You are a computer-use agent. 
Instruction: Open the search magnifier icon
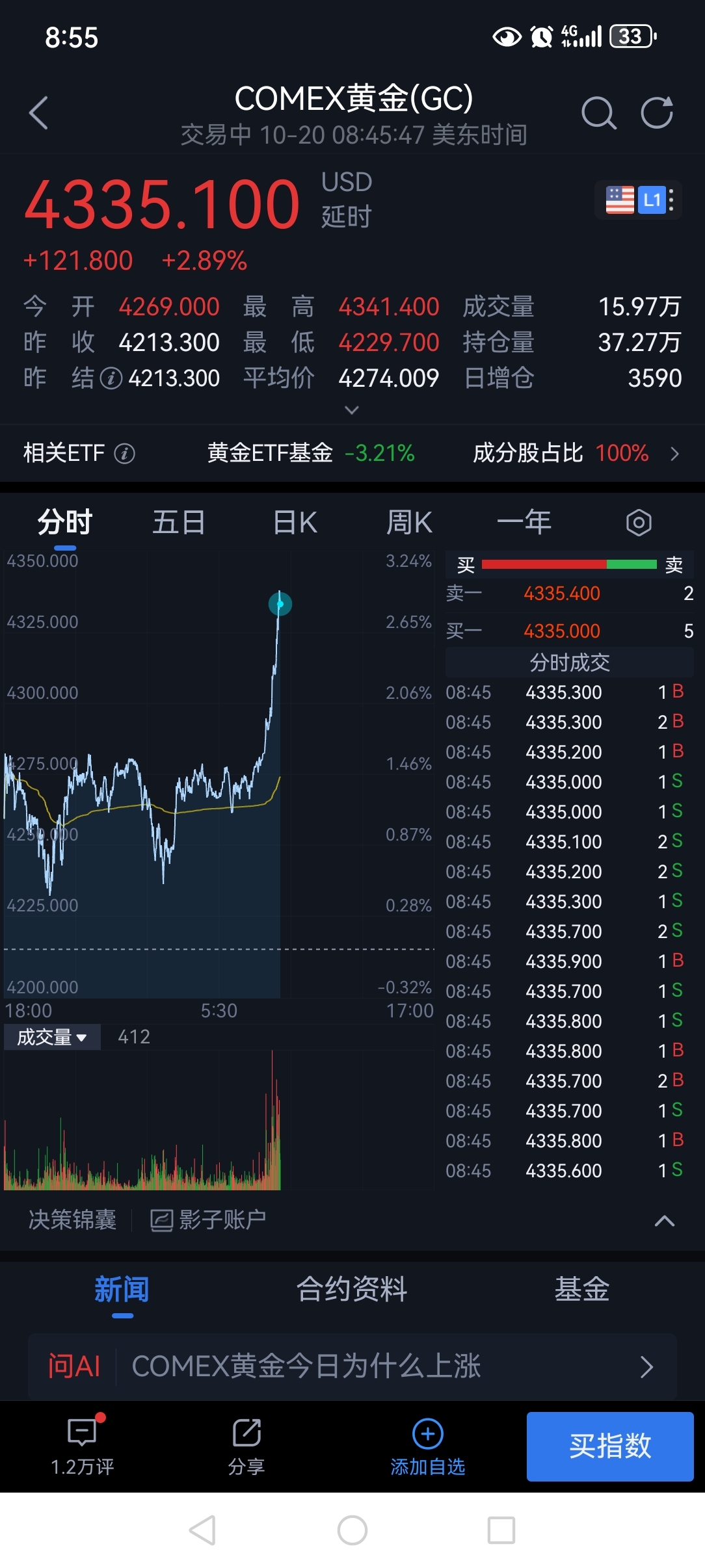click(x=598, y=113)
